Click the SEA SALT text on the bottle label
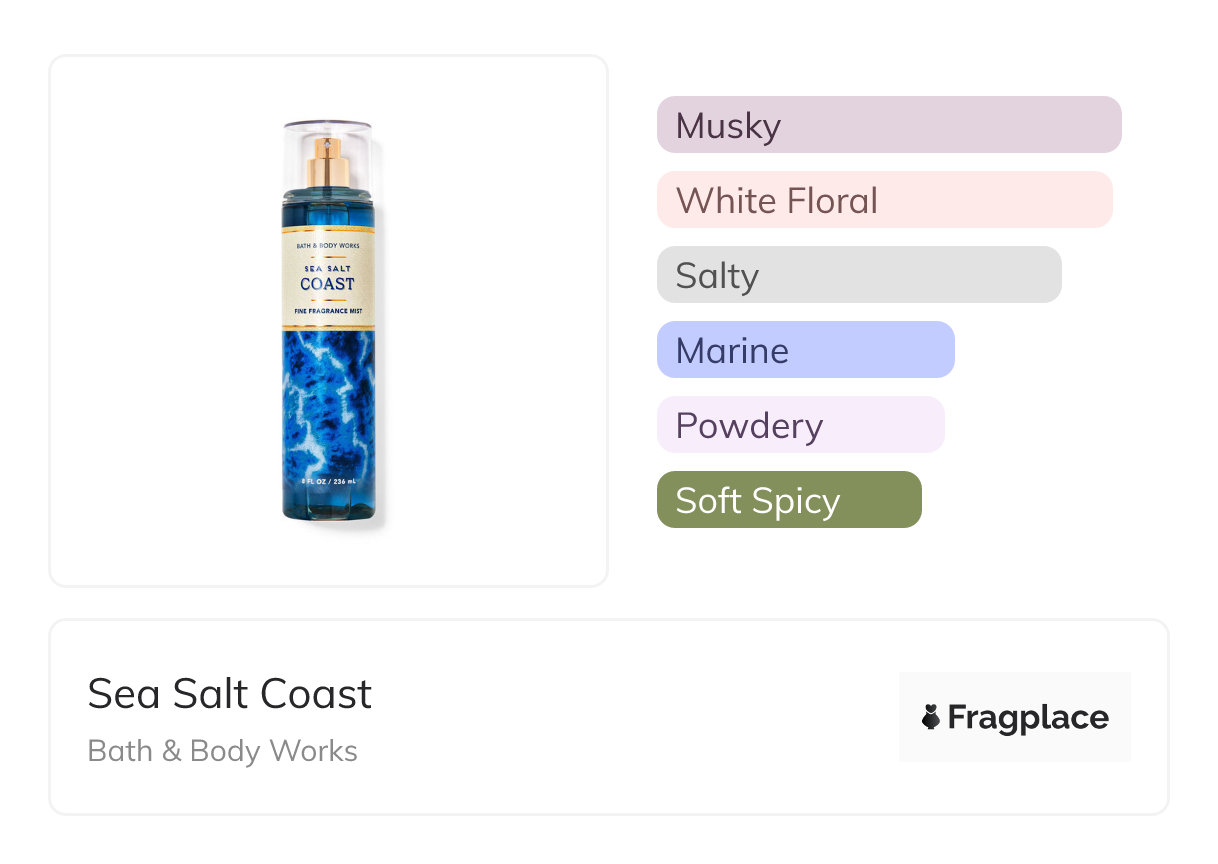Screen dimensions: 1218x864 click(x=327, y=267)
